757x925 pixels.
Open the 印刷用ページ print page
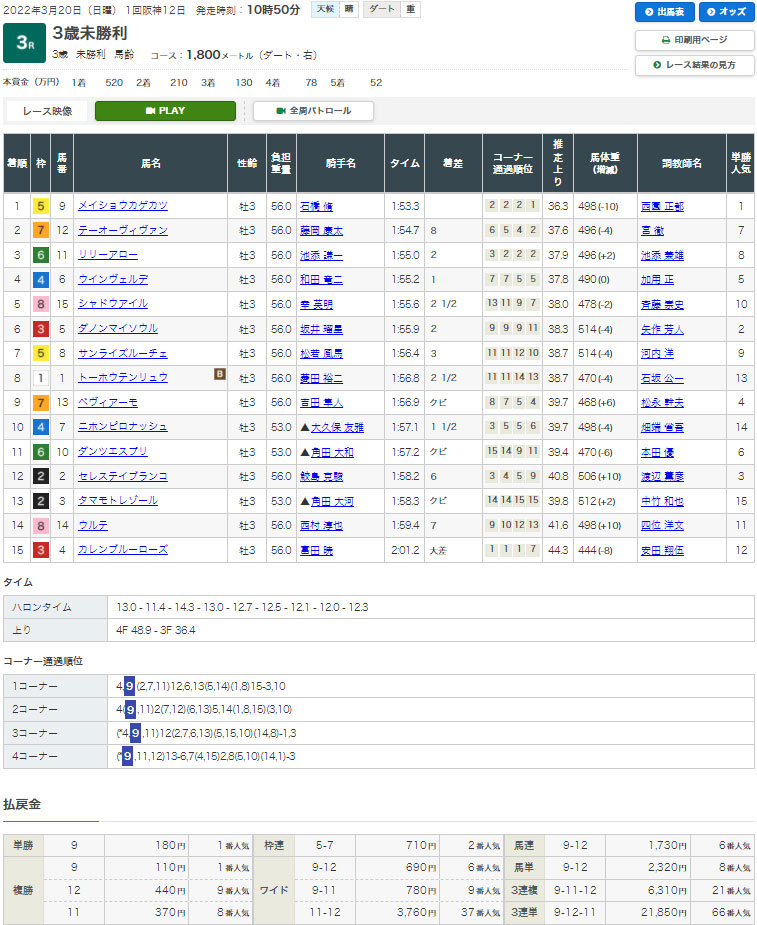pyautogui.click(x=694, y=40)
